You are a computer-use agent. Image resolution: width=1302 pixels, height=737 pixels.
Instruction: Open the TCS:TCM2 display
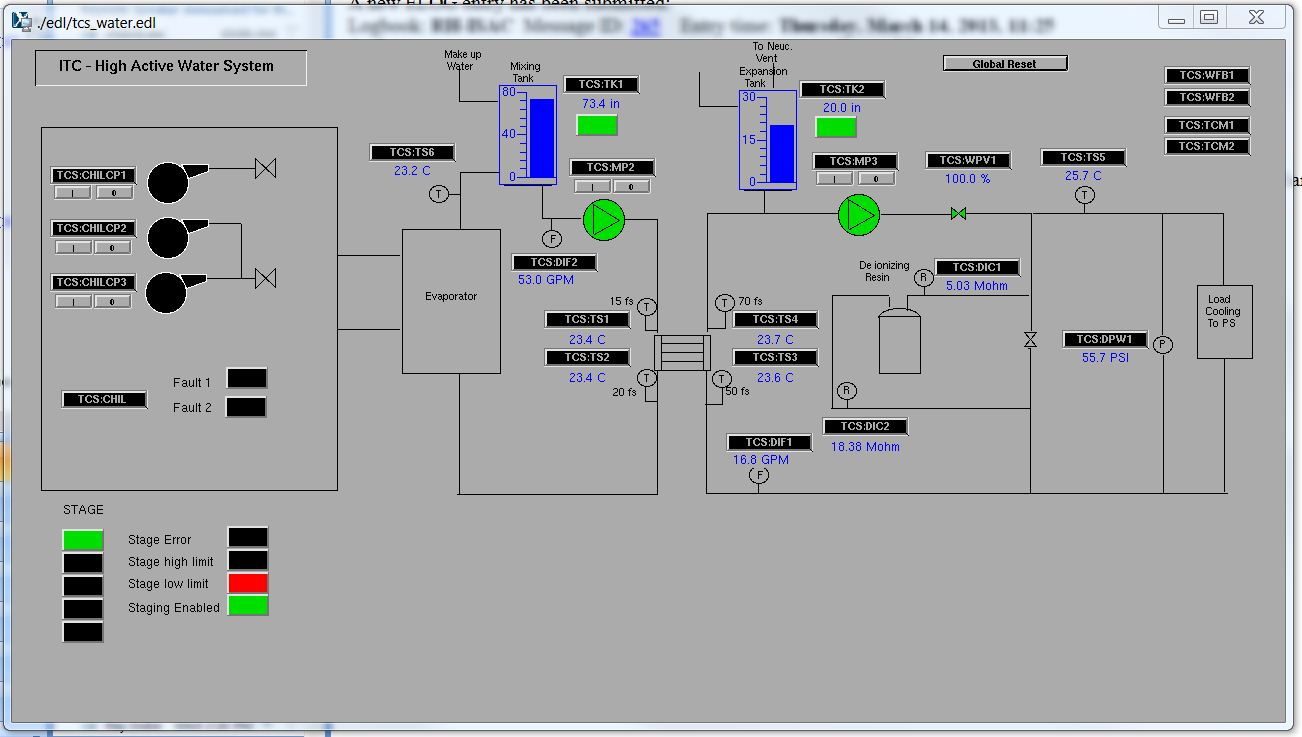[x=1207, y=146]
